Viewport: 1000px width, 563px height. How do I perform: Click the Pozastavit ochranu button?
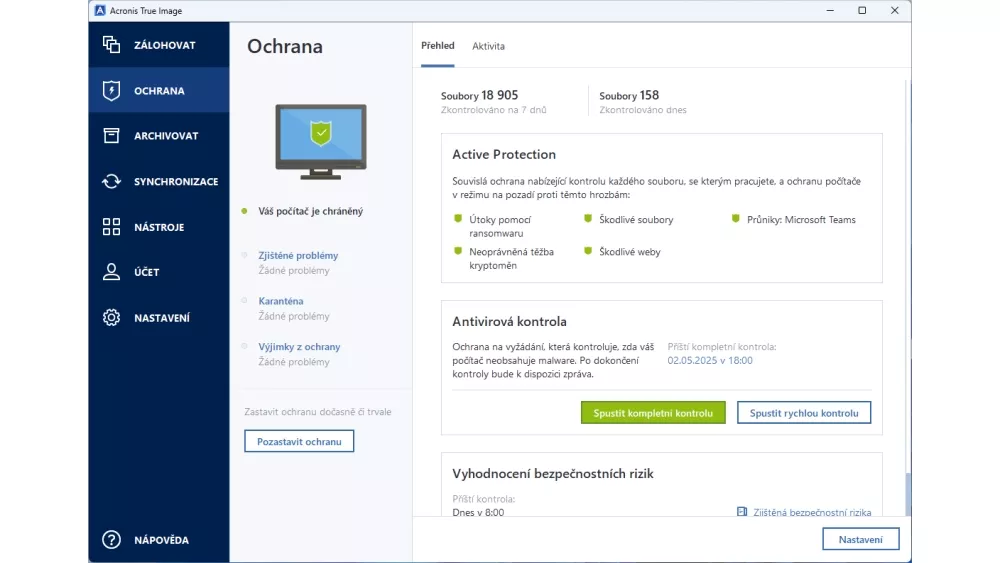(x=299, y=441)
